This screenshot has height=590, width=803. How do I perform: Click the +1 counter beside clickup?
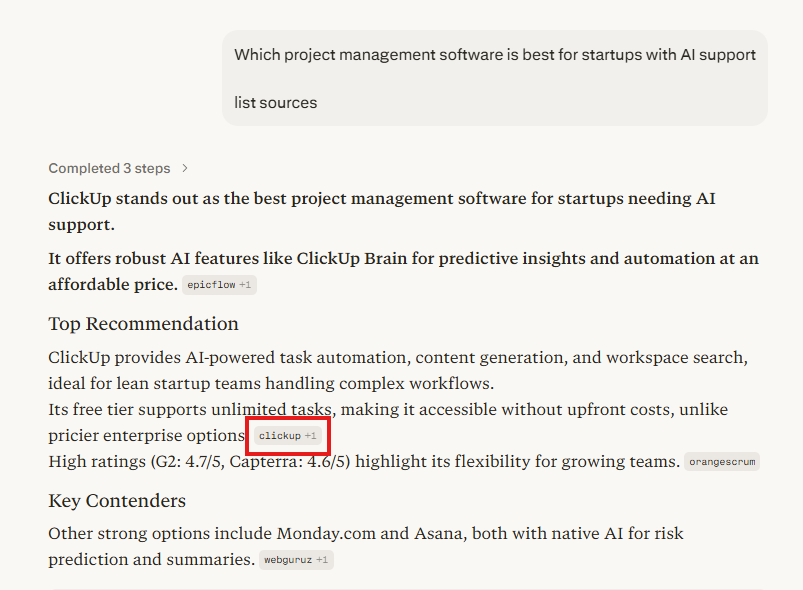pos(311,436)
